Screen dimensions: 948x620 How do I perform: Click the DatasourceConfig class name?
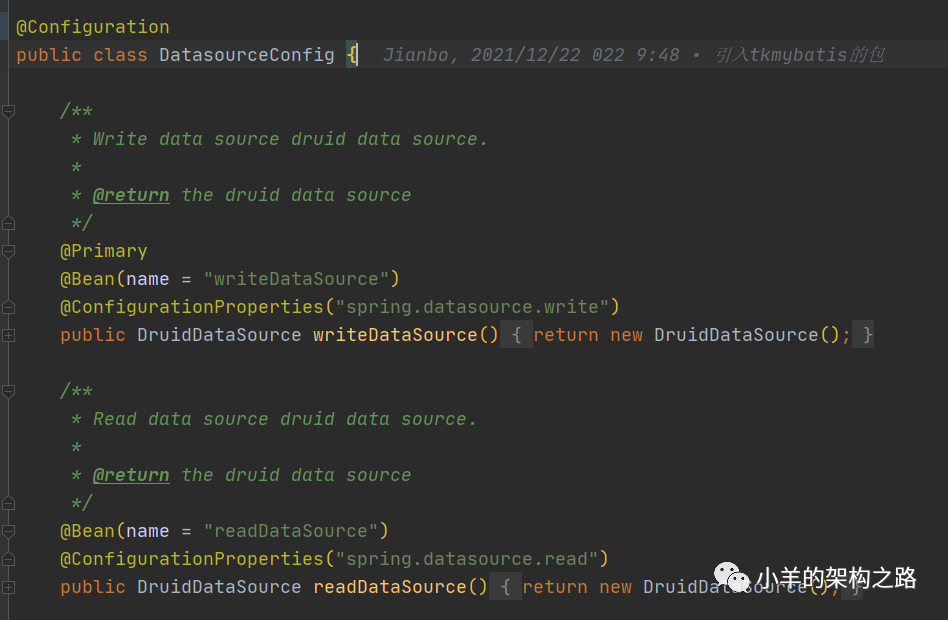[x=247, y=55]
